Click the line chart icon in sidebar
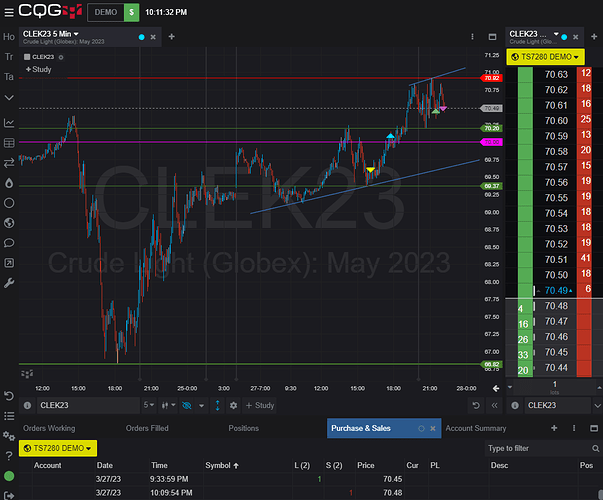Viewport: 603px width, 500px height. (x=9, y=122)
